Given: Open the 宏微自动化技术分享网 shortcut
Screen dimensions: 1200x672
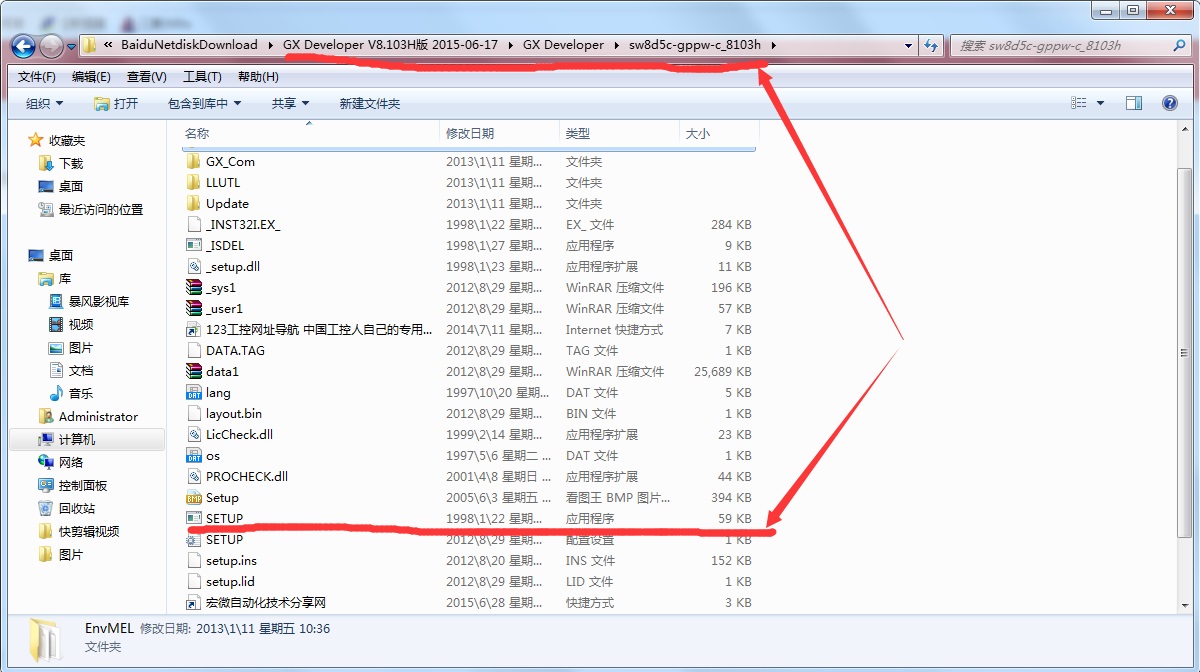Looking at the screenshot, I should click(x=256, y=602).
